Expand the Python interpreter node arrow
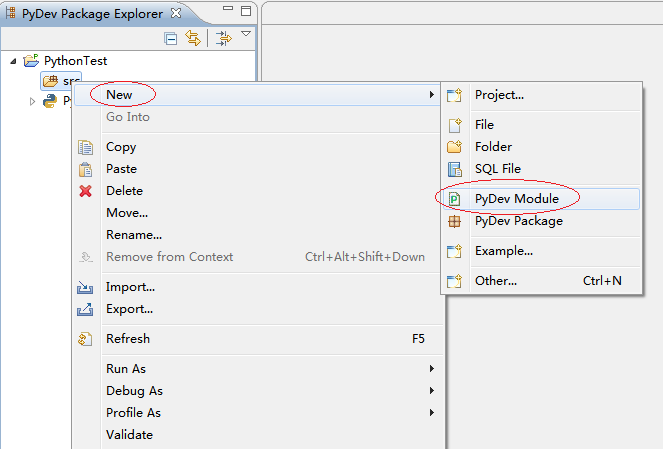The width and height of the screenshot is (663, 449). click(32, 101)
